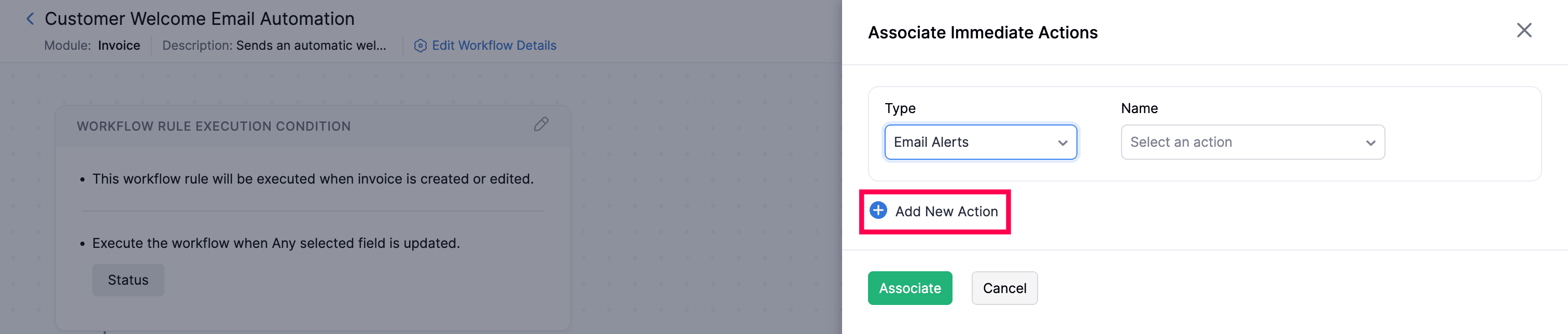
Task: Open Edit Workflow Details
Action: [x=493, y=45]
